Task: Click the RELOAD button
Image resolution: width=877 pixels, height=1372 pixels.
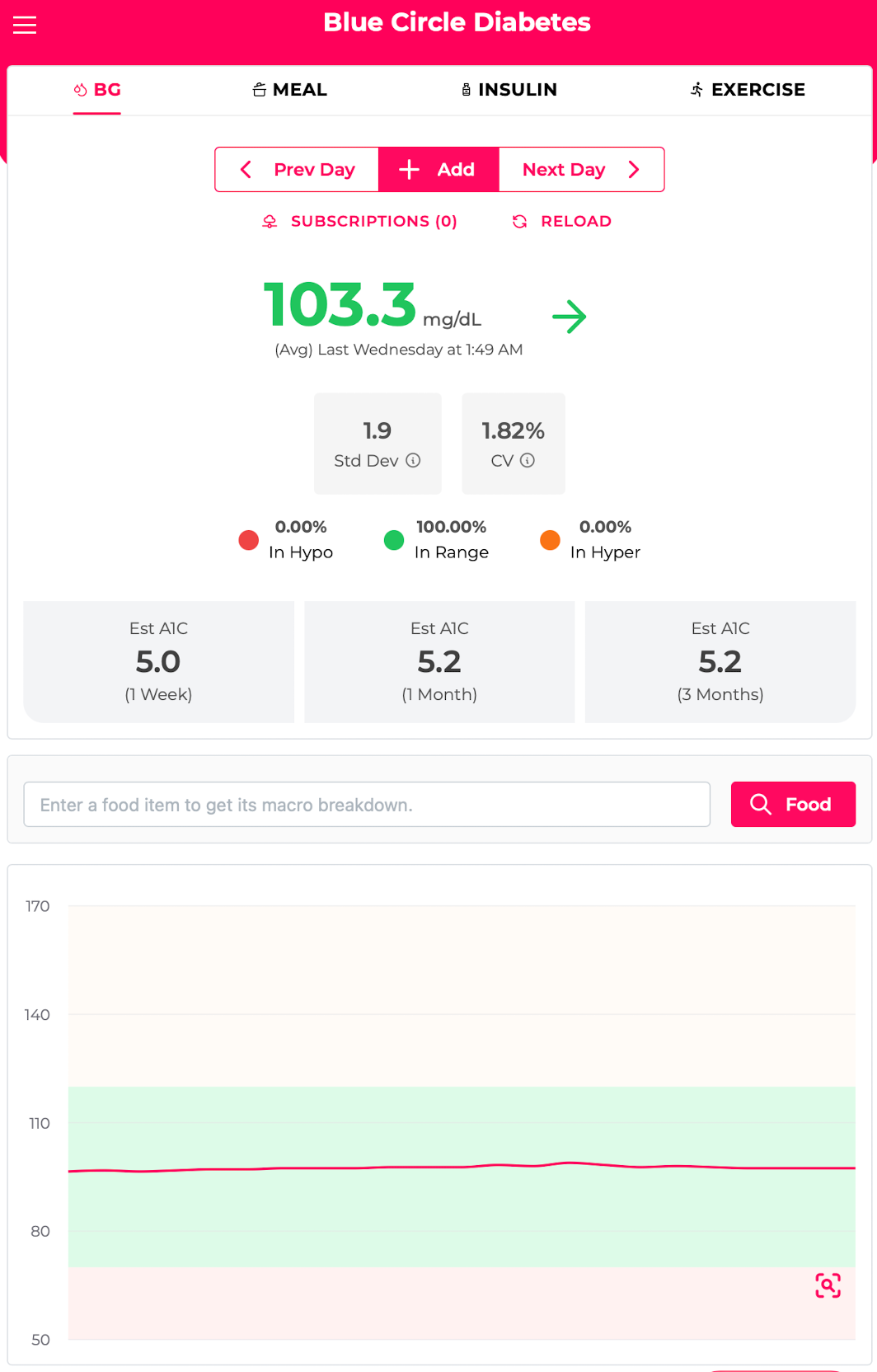Action: (x=561, y=221)
